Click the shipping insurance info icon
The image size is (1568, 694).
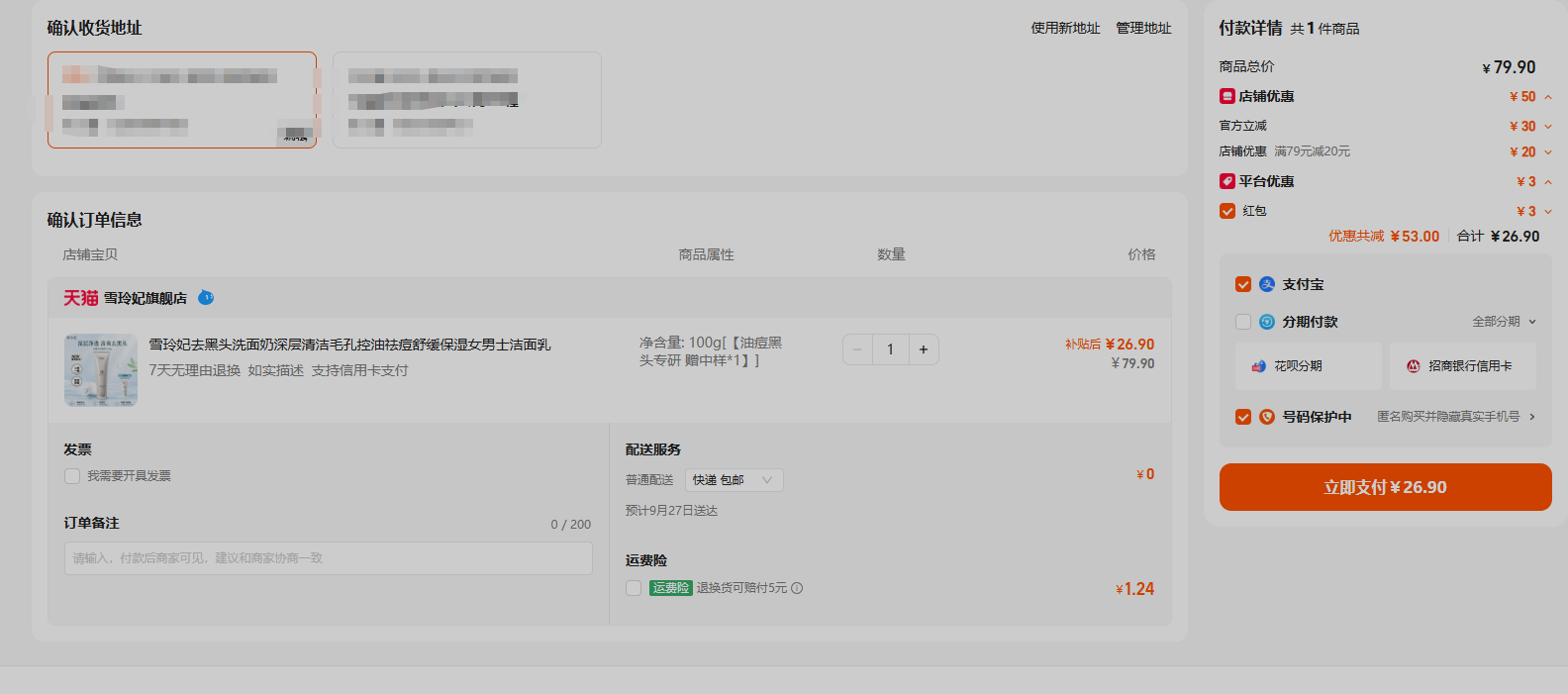(x=797, y=588)
